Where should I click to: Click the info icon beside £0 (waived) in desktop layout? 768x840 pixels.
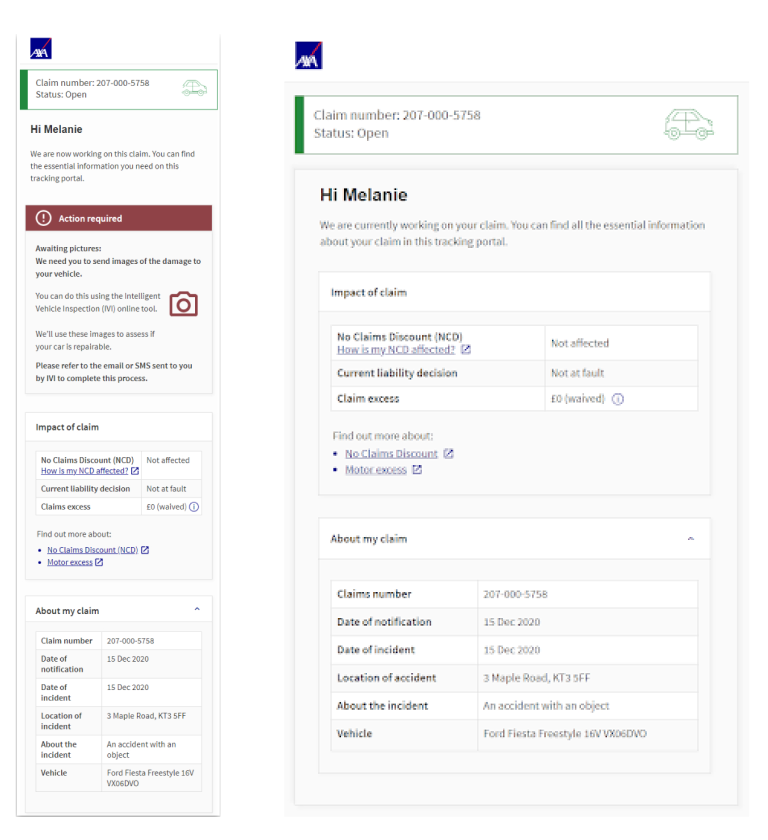pyautogui.click(x=618, y=398)
